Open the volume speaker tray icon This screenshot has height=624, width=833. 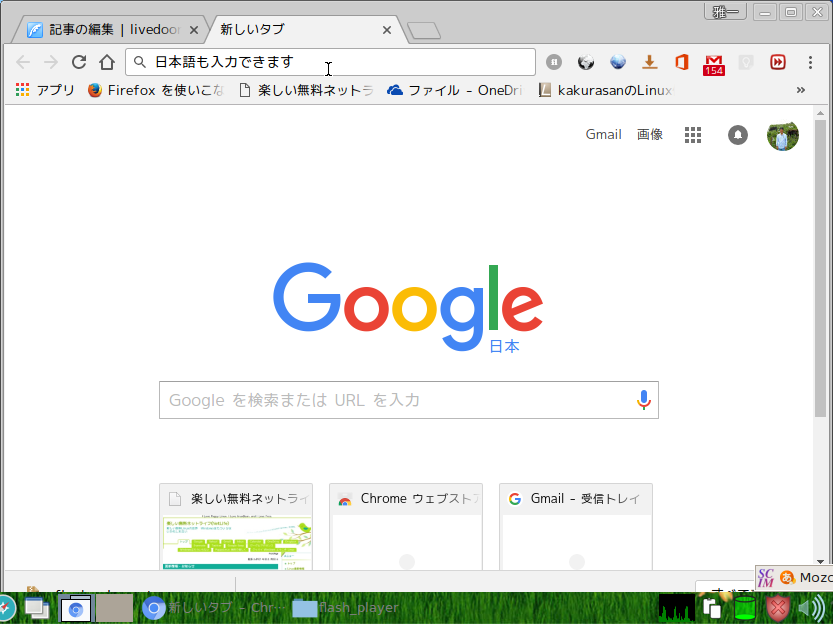coord(811,609)
